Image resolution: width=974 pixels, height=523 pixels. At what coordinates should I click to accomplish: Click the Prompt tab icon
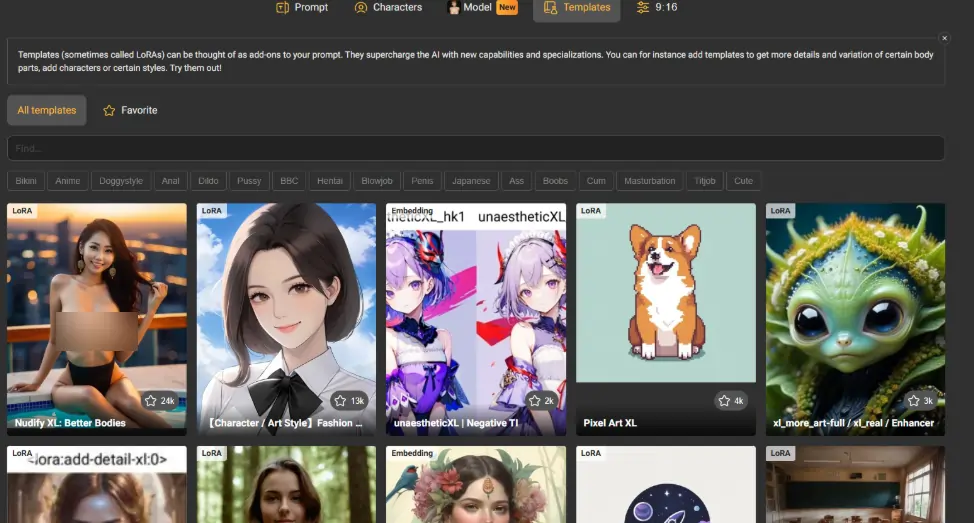(x=282, y=7)
